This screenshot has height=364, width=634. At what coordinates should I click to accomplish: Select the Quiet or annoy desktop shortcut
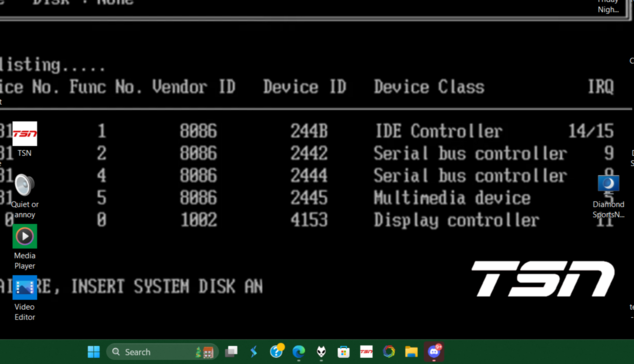click(24, 196)
